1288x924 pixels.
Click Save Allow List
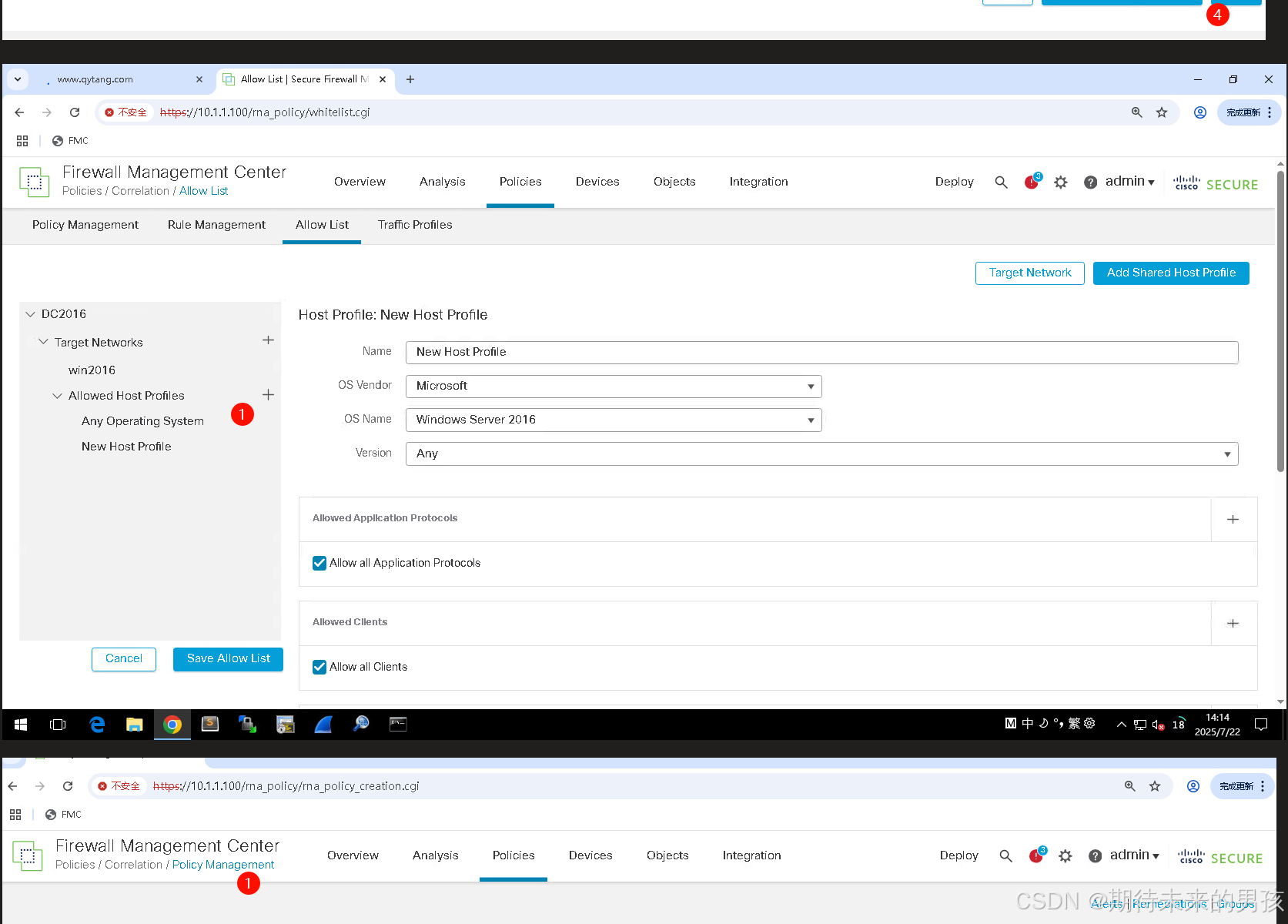(x=228, y=659)
